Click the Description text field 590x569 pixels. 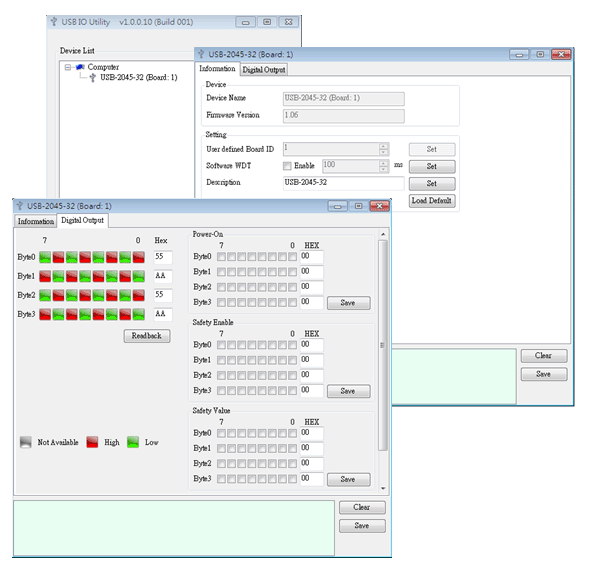(x=344, y=183)
